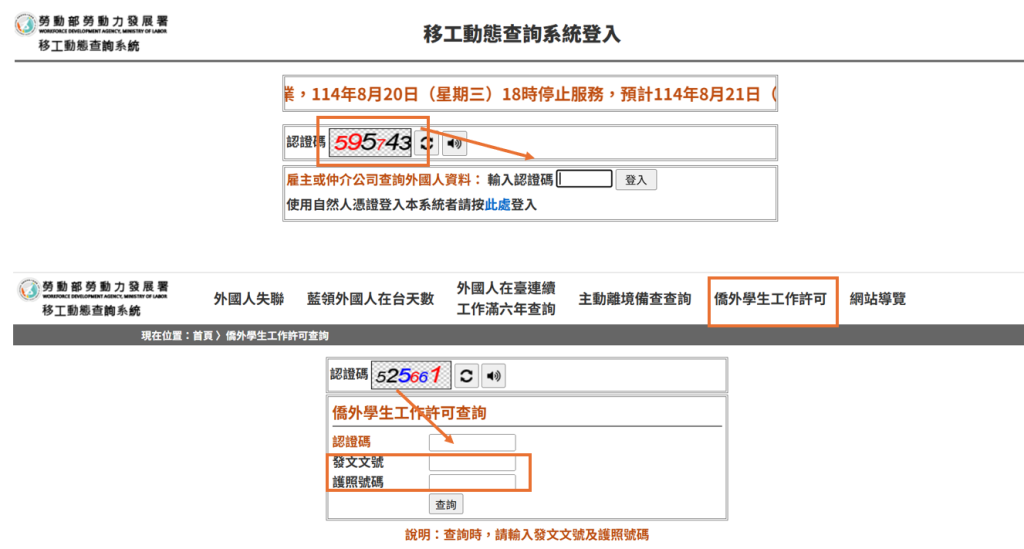Click the 發文文號 input field
This screenshot has width=1024, height=549.
[472, 463]
